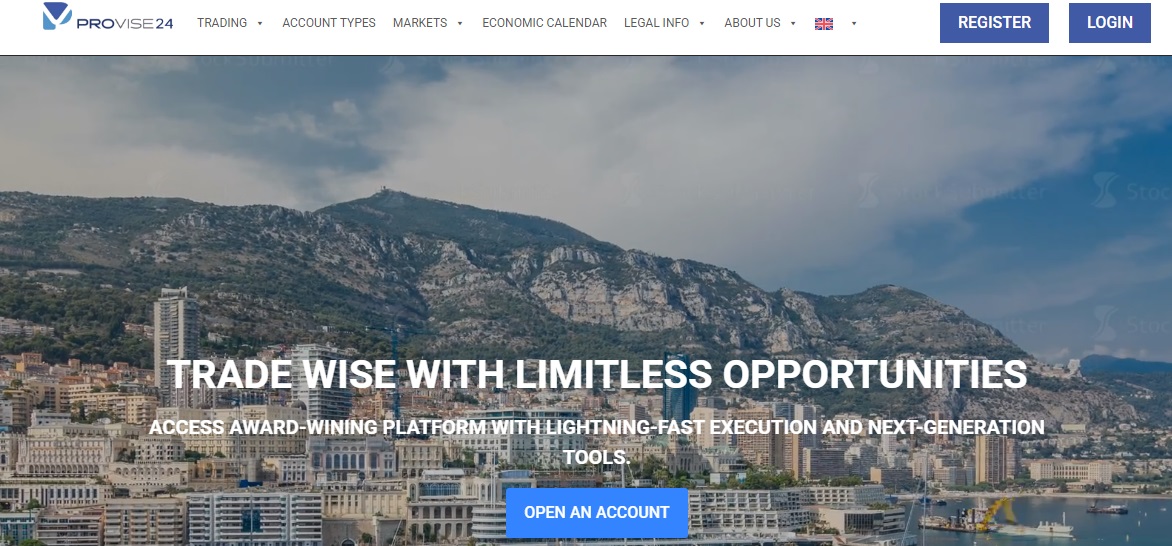The image size is (1172, 546).
Task: Click the Trade Wise headline text
Action: click(596, 374)
